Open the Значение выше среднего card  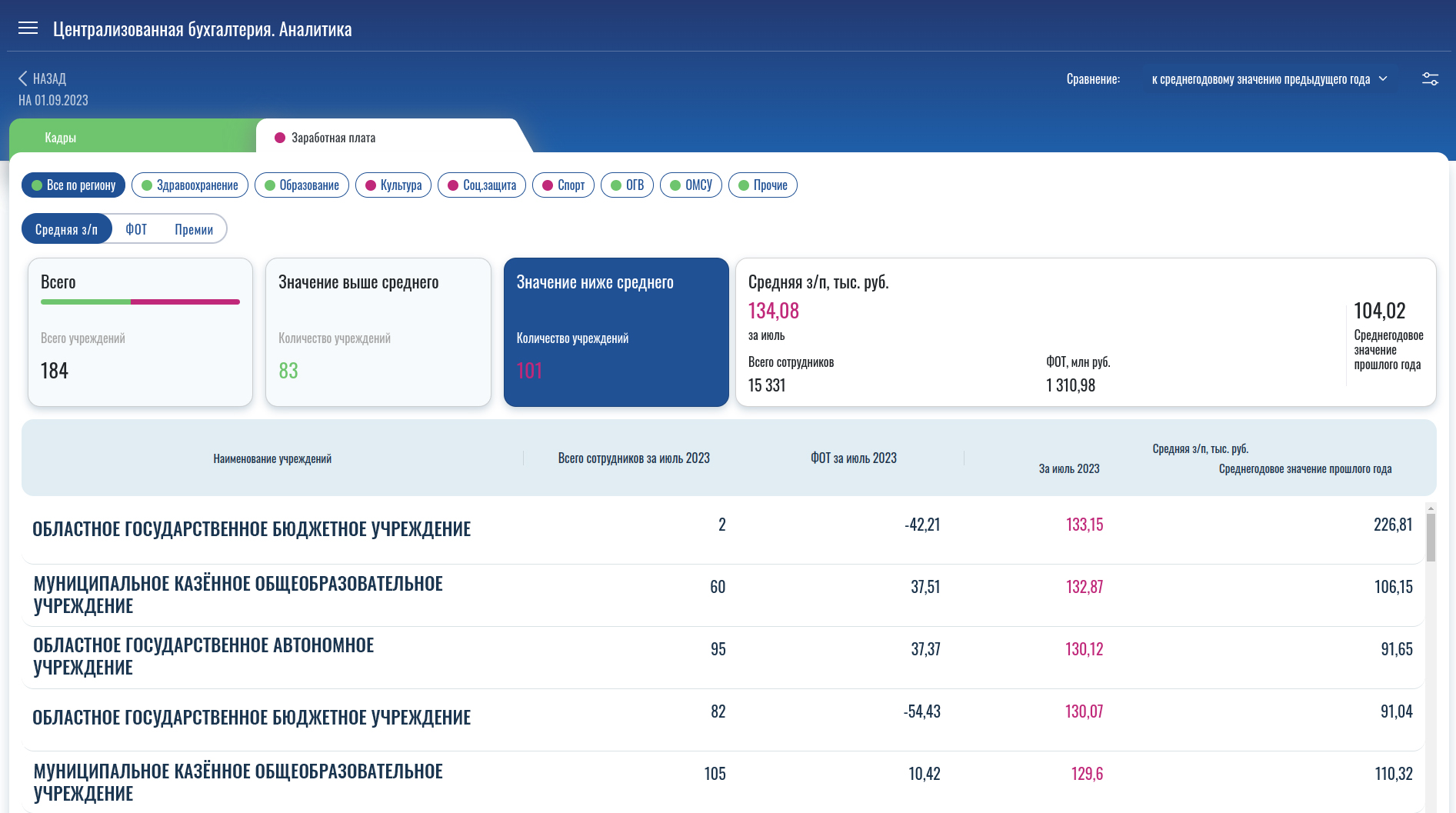tap(378, 332)
